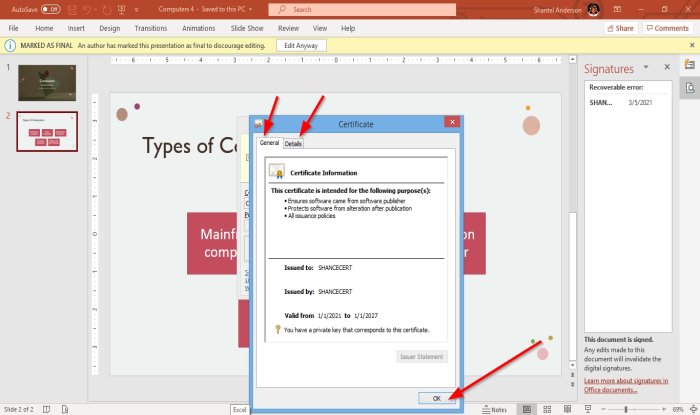This screenshot has height=415, width=700.
Task: Go to Next Slide double-arrow
Action: [572, 384]
